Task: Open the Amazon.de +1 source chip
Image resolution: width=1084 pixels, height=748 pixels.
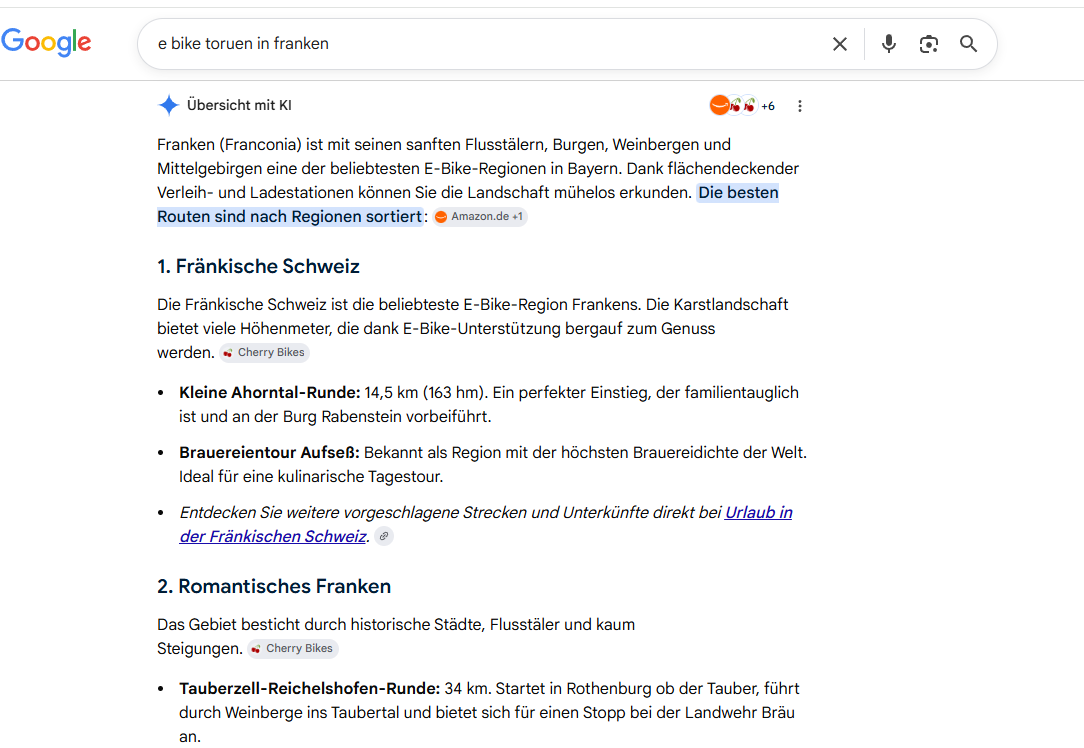Action: coord(480,216)
